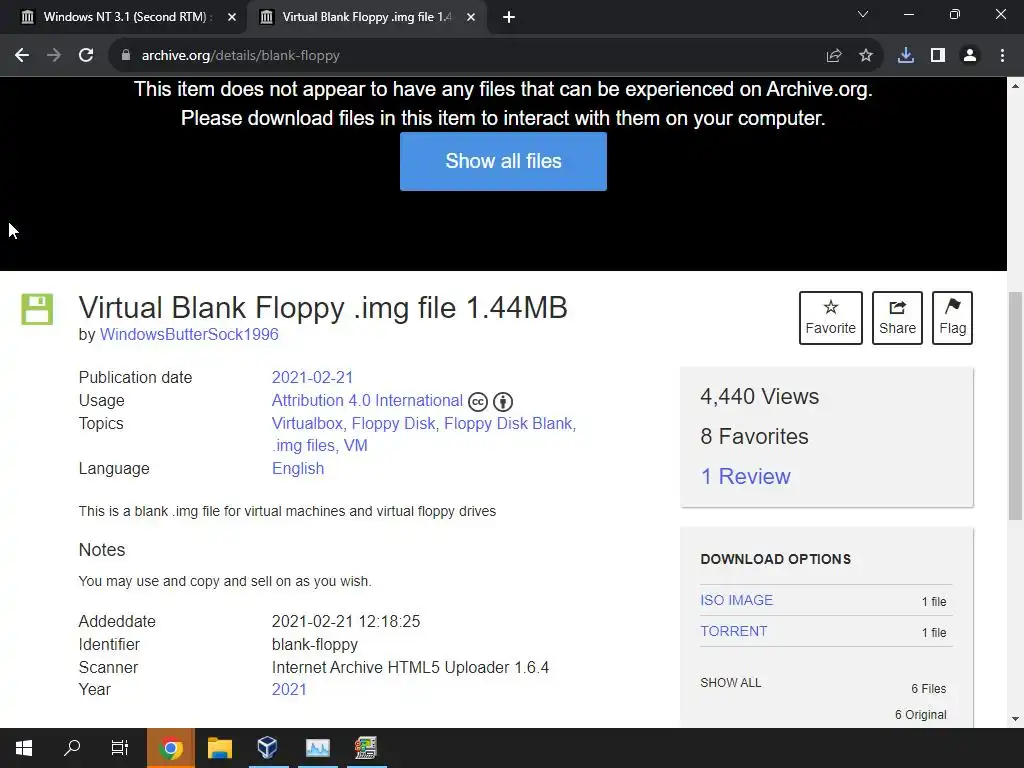Screen dimensions: 1024x768
Task: Click the green floppy software icon
Action: [x=37, y=309]
